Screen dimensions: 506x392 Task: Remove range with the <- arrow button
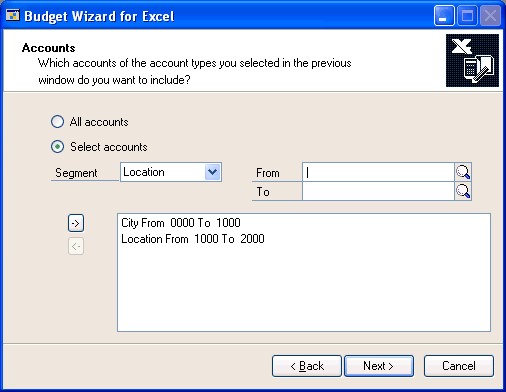76,246
